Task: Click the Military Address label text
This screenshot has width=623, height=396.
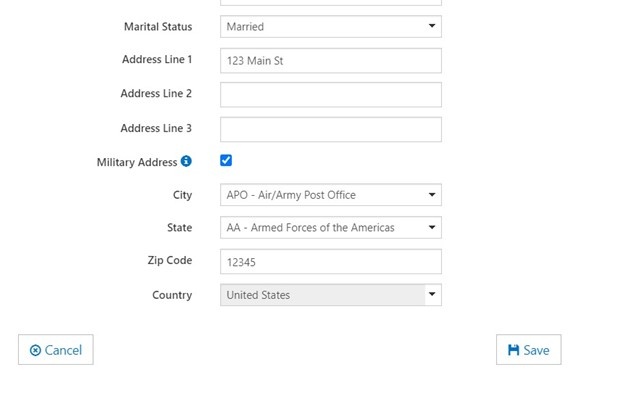Action: pos(137,162)
